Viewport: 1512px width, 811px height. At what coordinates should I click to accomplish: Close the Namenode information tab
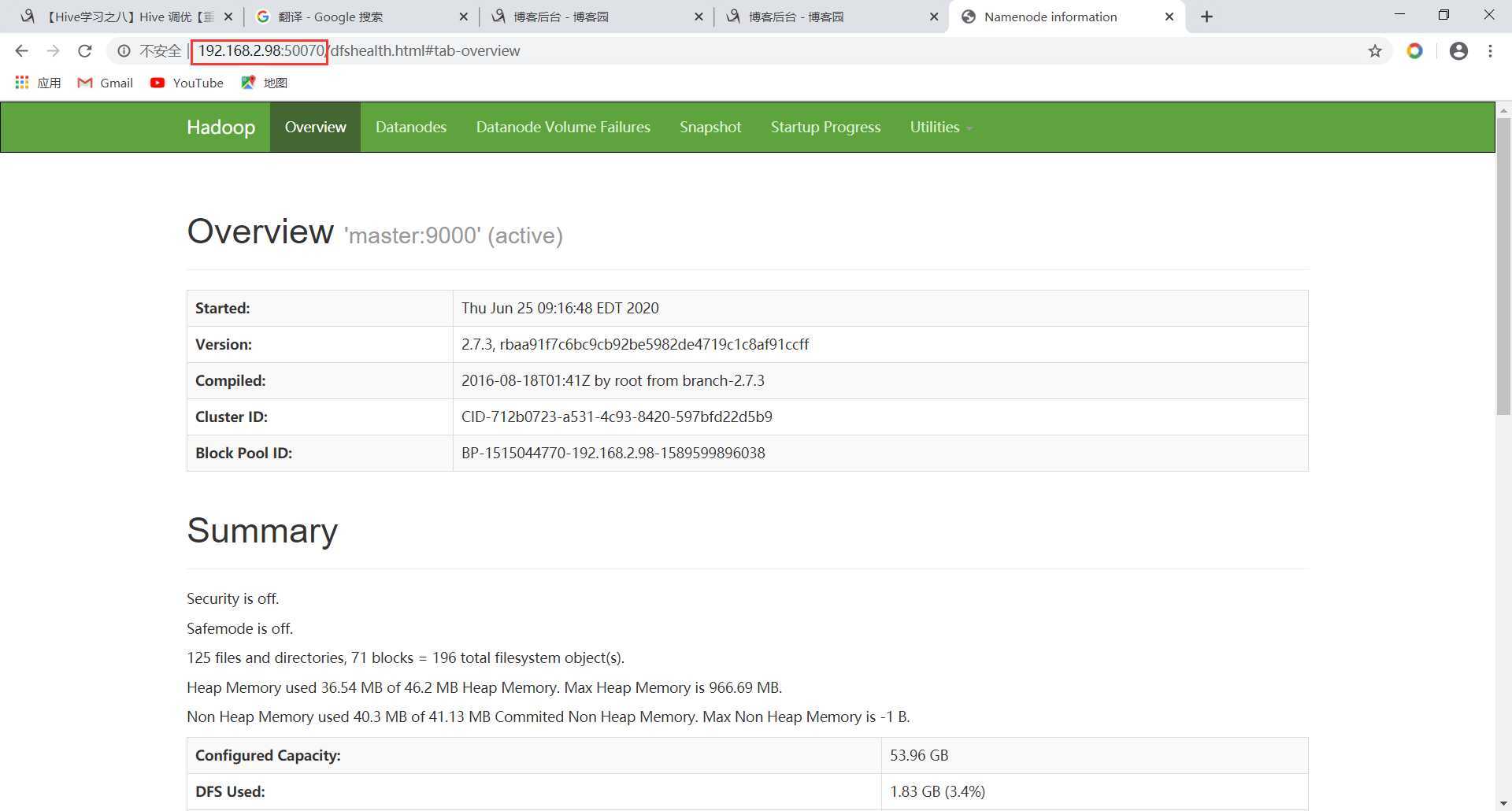pyautogui.click(x=1169, y=17)
